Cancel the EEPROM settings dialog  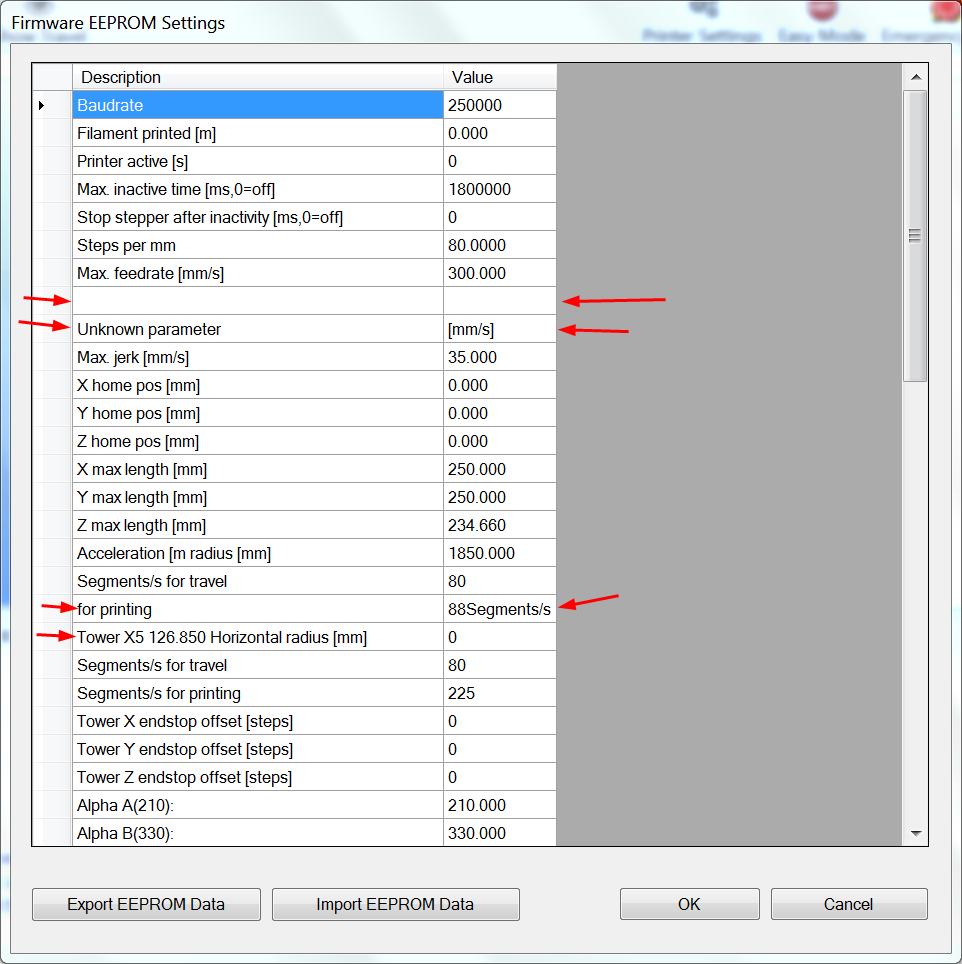coord(848,904)
